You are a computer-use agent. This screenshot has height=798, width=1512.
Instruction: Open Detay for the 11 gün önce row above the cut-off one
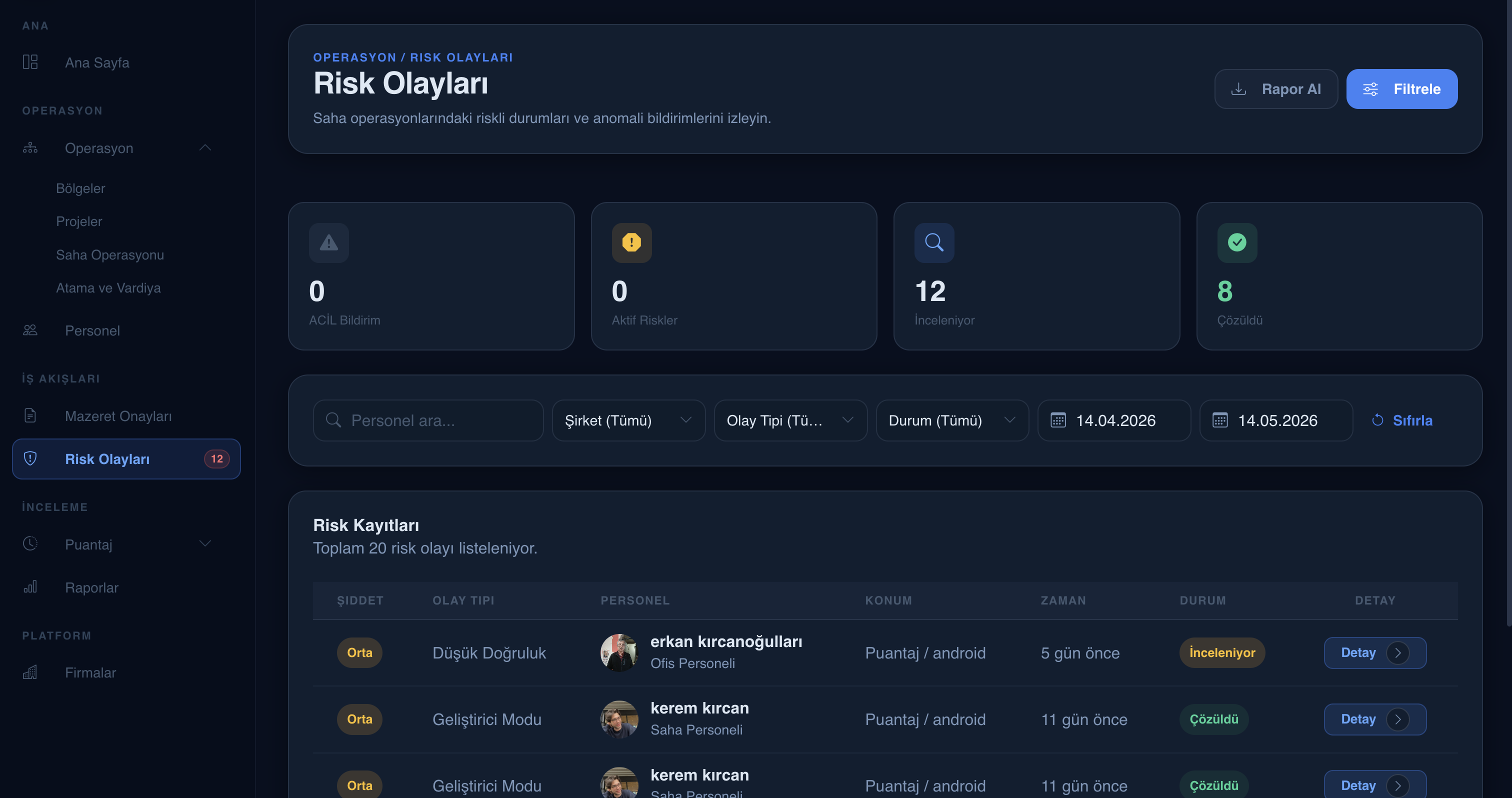[x=1374, y=719]
